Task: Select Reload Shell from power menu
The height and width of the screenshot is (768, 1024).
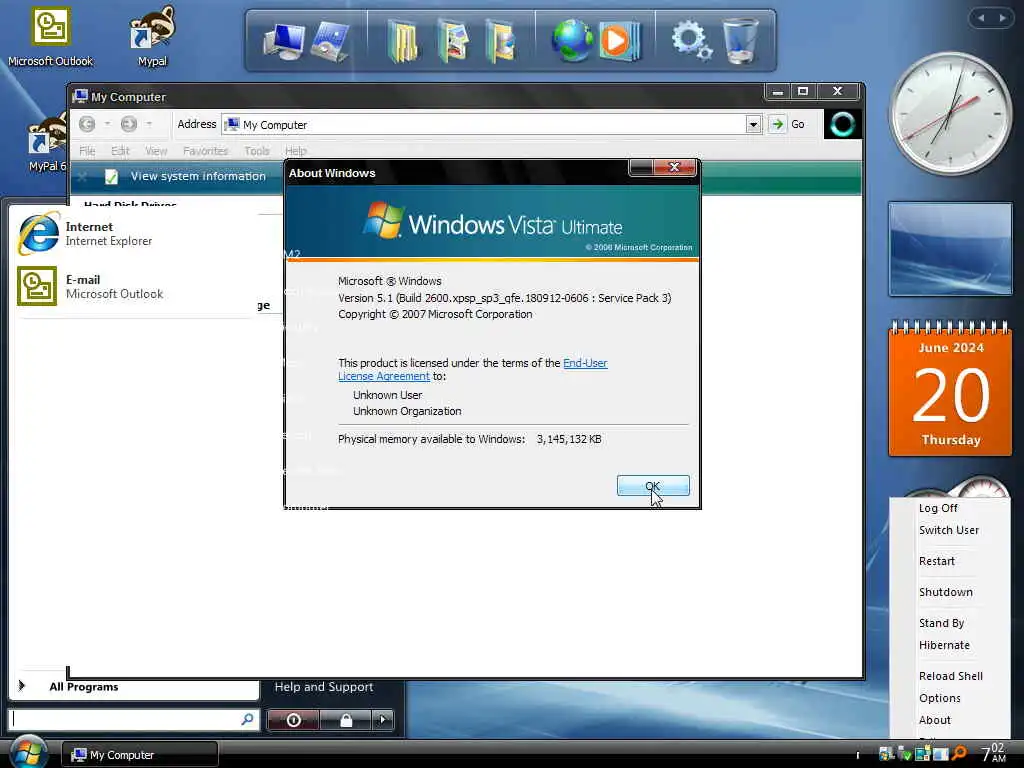Action: point(950,676)
